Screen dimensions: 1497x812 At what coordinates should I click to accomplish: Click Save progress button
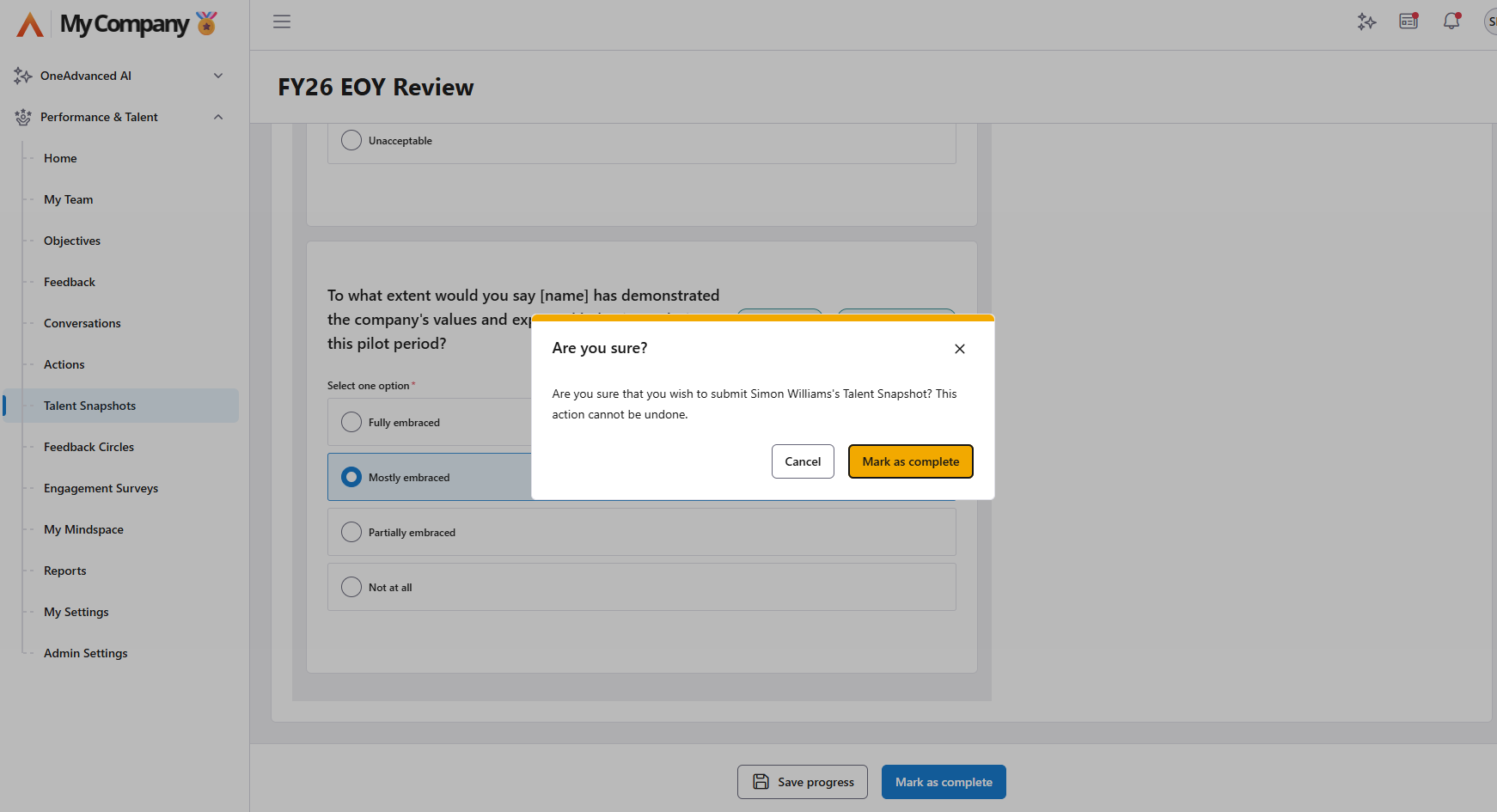click(803, 782)
